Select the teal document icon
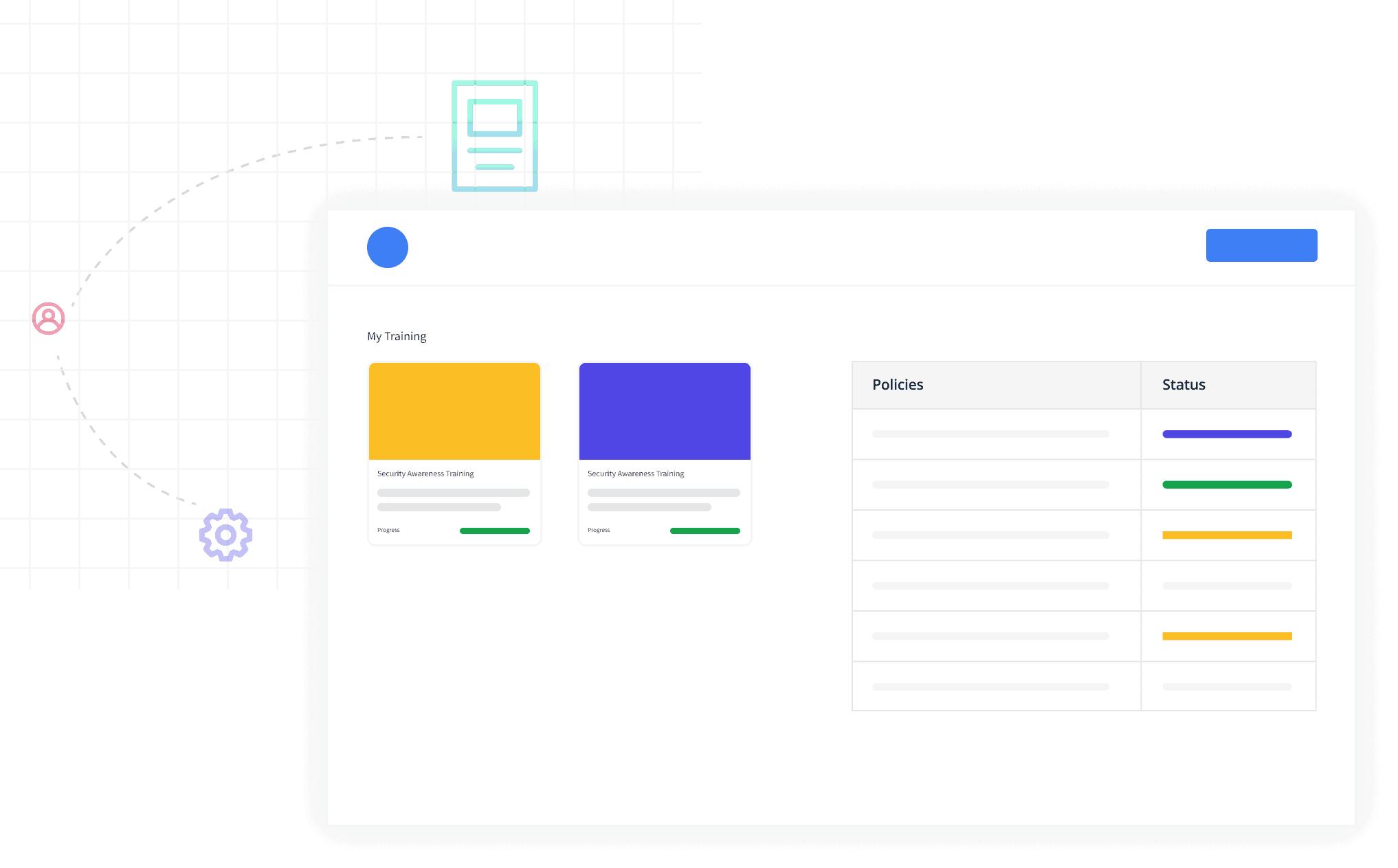 pyautogui.click(x=495, y=136)
